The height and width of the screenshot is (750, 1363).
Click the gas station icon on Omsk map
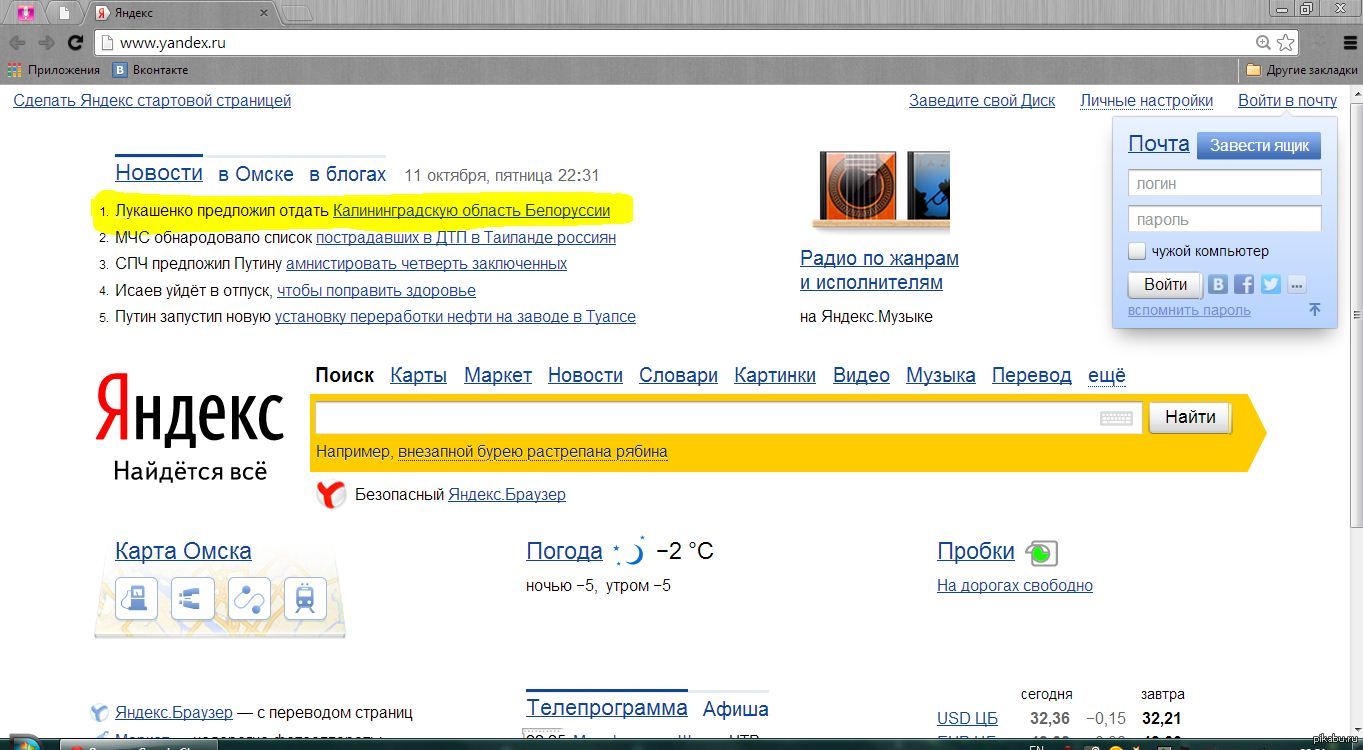pos(137,600)
